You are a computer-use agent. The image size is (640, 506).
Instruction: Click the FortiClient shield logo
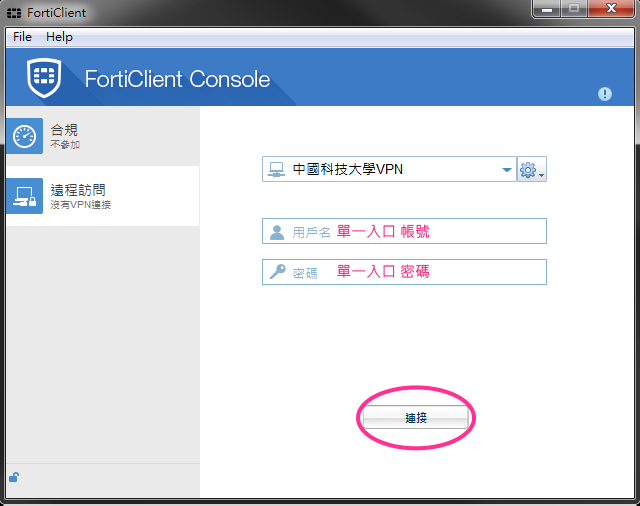click(44, 78)
